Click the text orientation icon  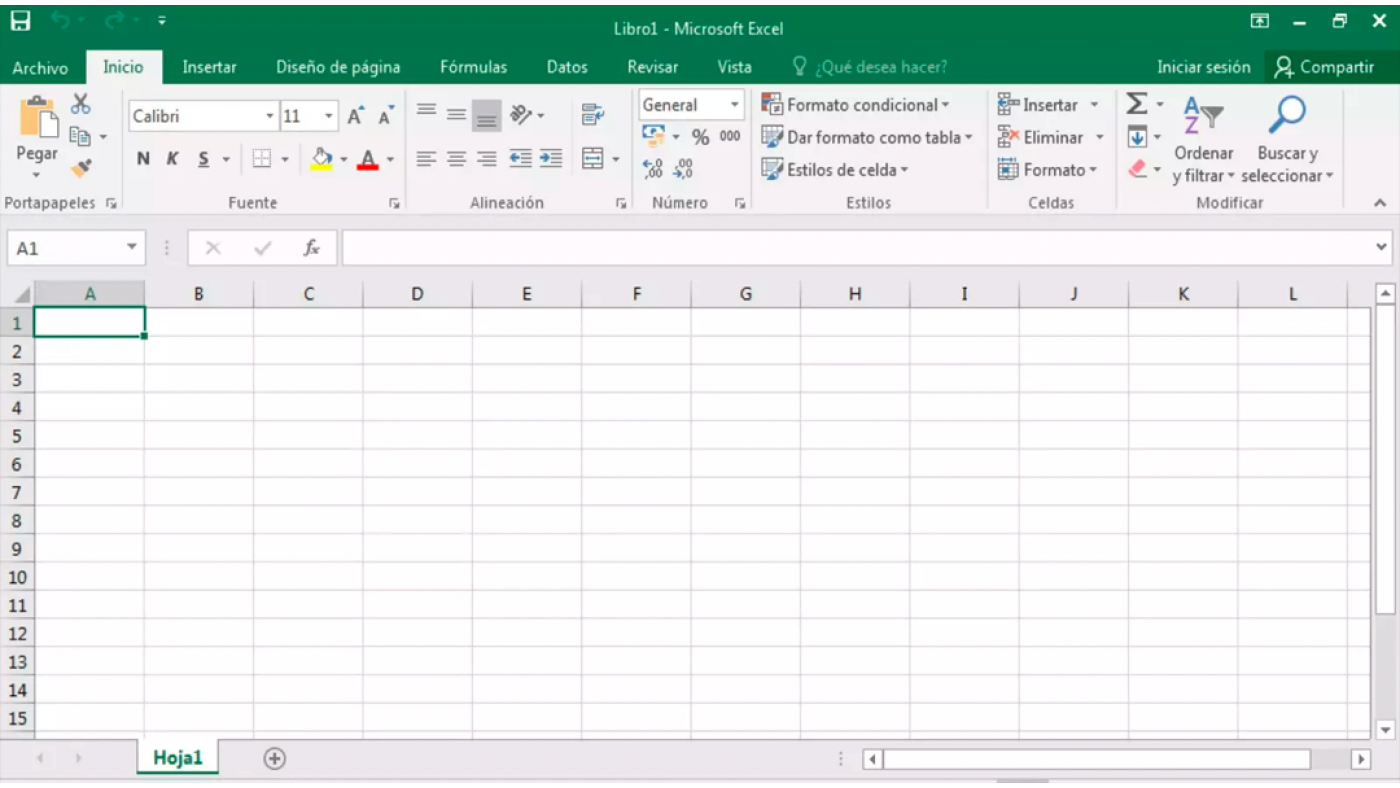pos(522,115)
